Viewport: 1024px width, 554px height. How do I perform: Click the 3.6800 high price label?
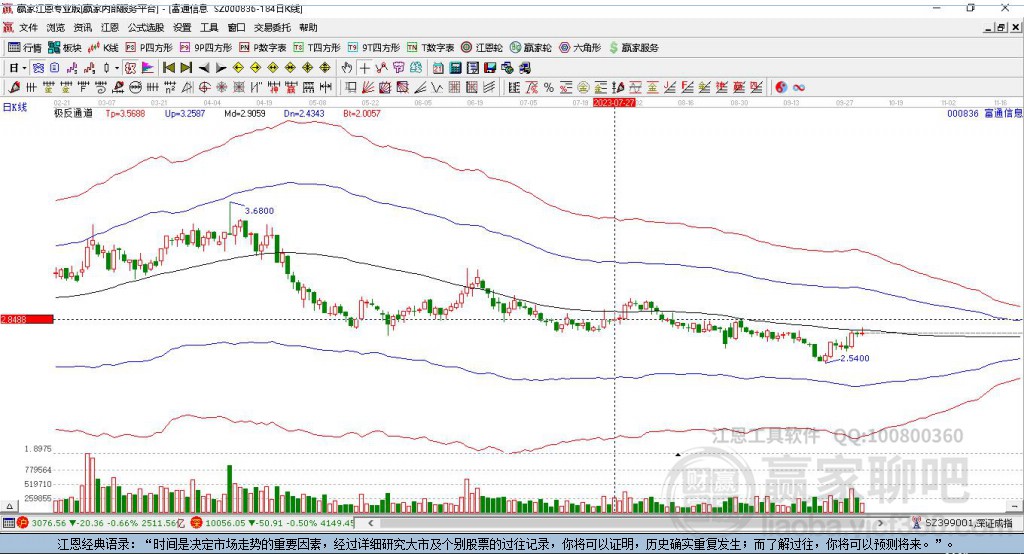click(x=259, y=210)
